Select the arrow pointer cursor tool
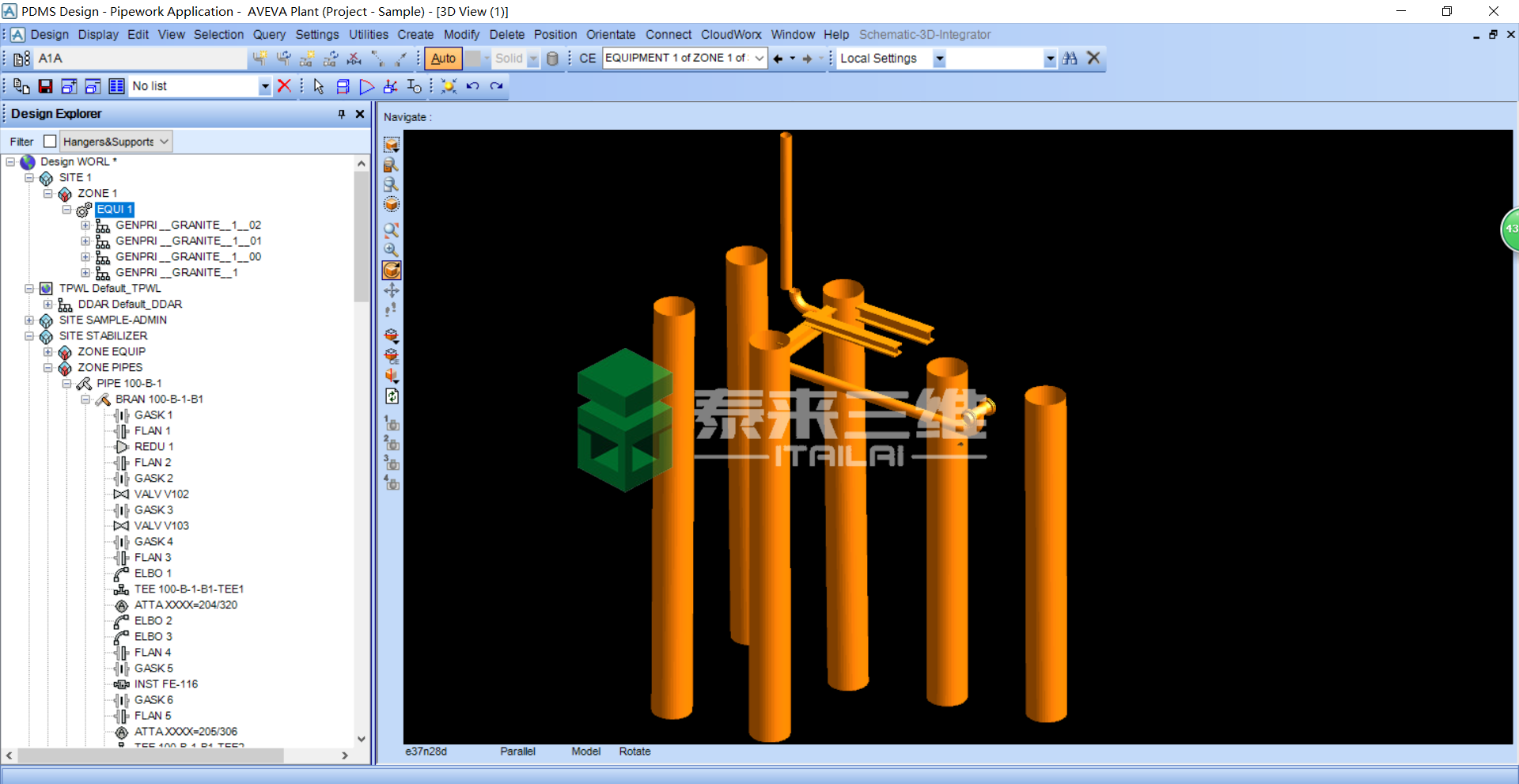This screenshot has width=1519, height=784. pyautogui.click(x=318, y=86)
